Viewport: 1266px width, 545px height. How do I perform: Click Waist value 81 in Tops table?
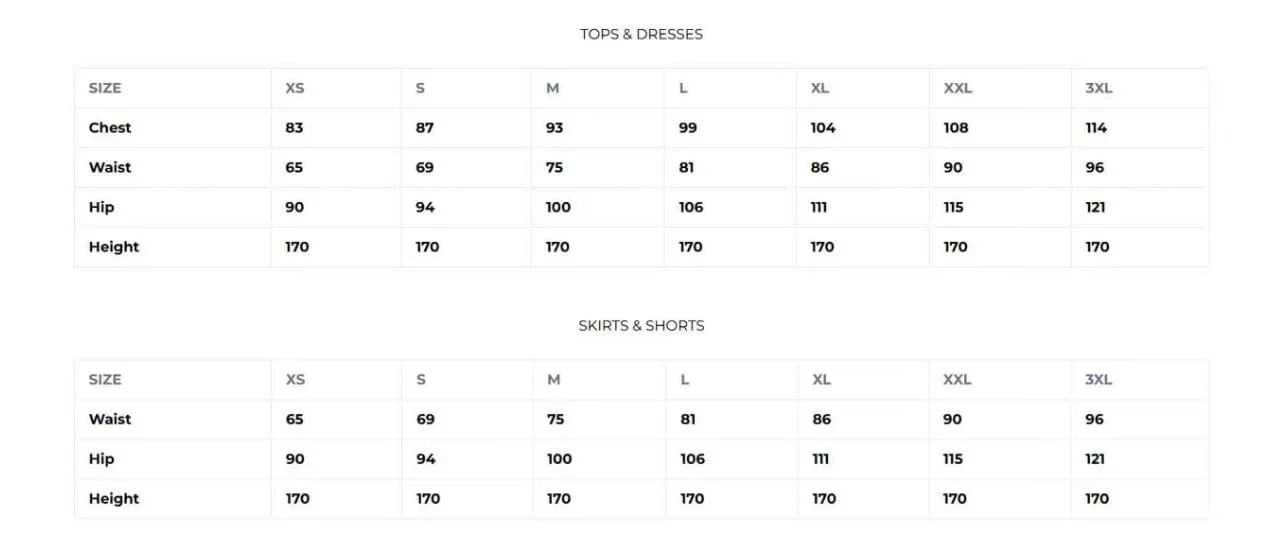(x=686, y=167)
